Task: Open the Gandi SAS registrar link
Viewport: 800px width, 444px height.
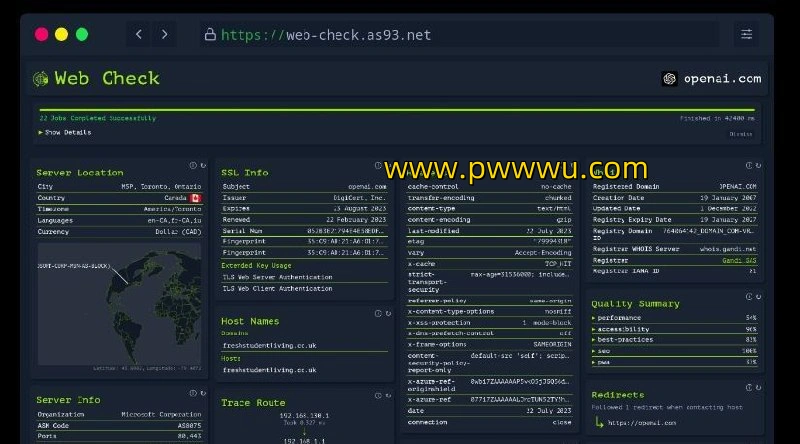Action: pyautogui.click(x=739, y=260)
